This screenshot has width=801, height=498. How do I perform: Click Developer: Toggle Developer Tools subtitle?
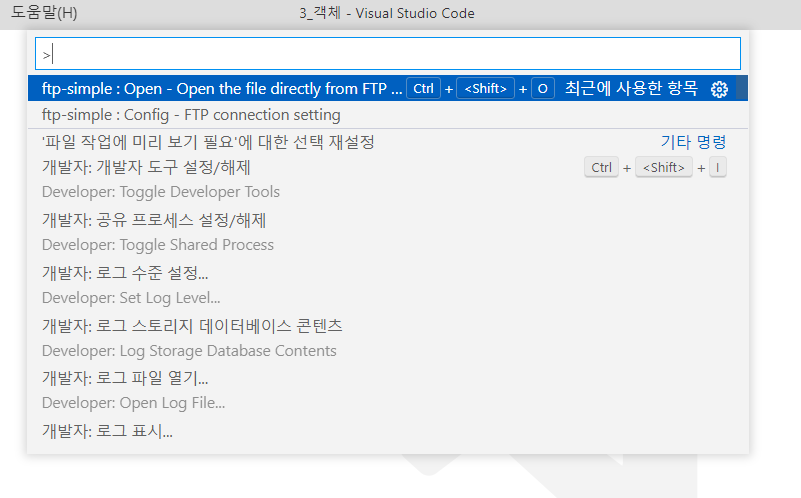161,192
